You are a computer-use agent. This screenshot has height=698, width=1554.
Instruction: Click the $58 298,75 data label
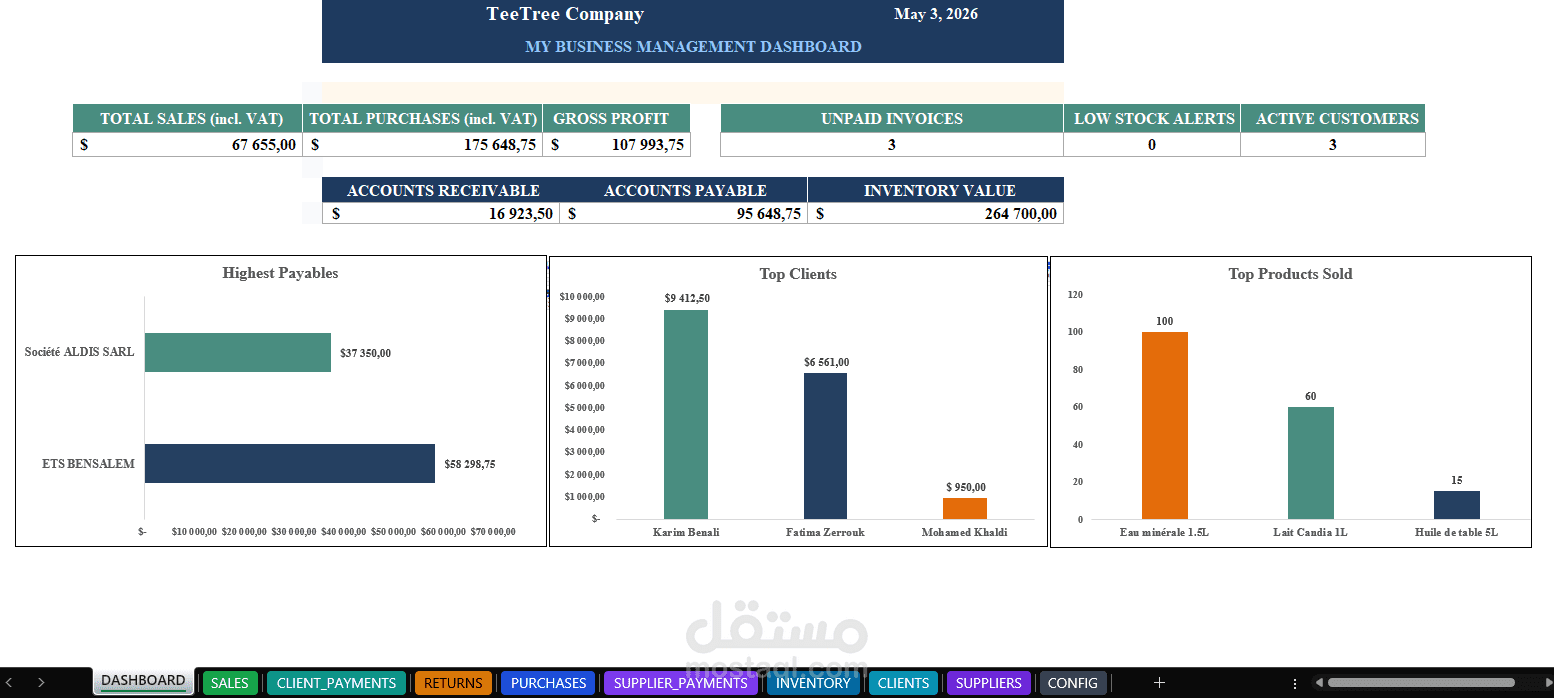point(469,464)
